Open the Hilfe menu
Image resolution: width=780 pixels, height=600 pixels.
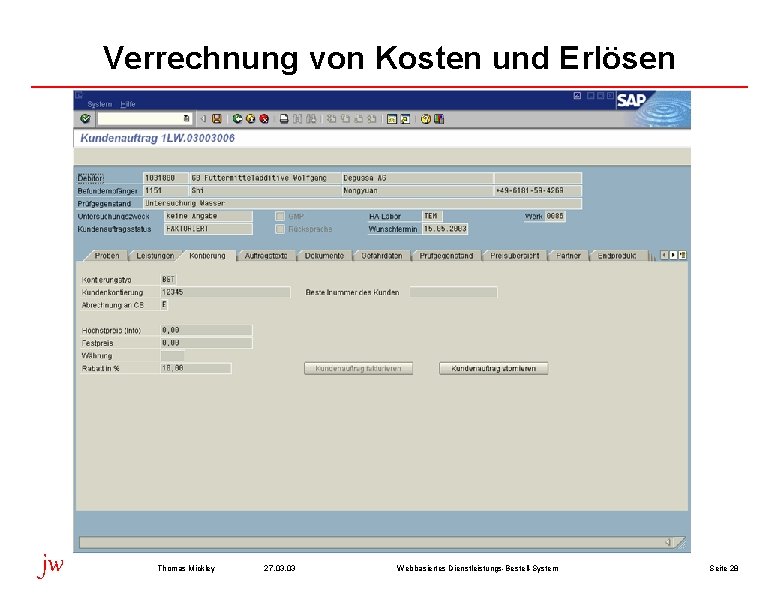pos(128,104)
